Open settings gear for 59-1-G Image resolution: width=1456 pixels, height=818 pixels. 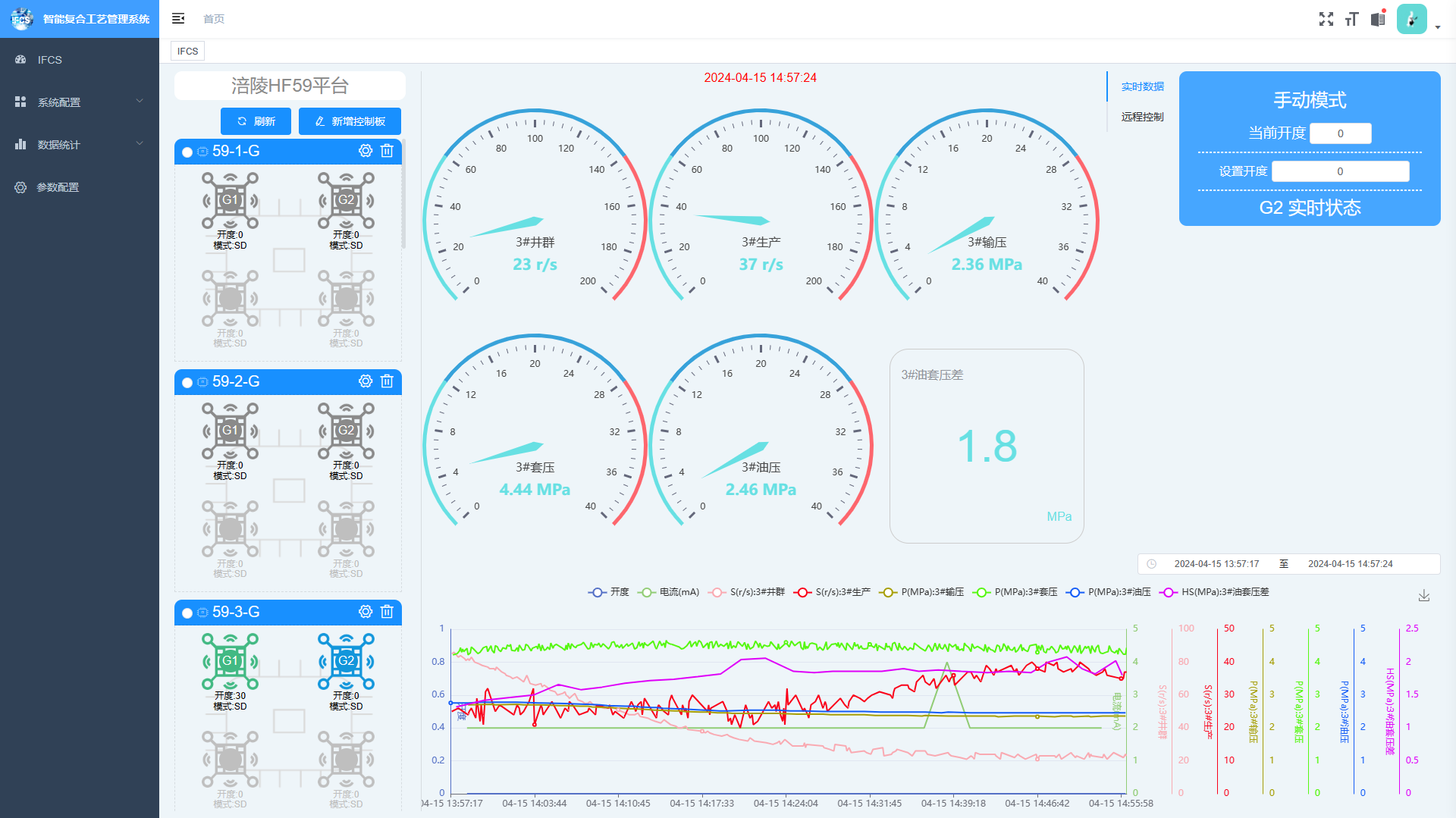click(x=366, y=151)
